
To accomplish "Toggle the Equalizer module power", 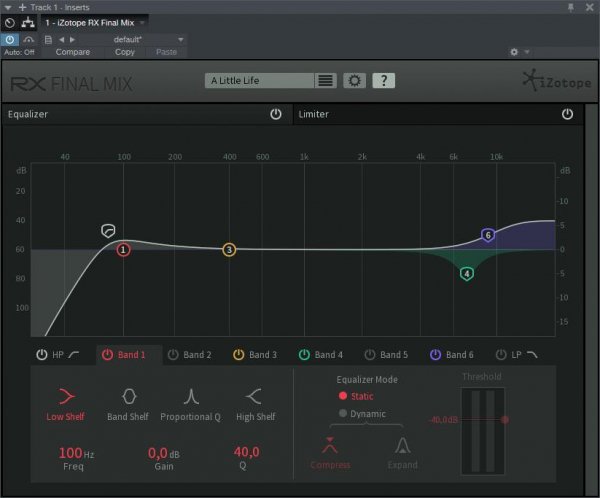I will pos(276,114).
